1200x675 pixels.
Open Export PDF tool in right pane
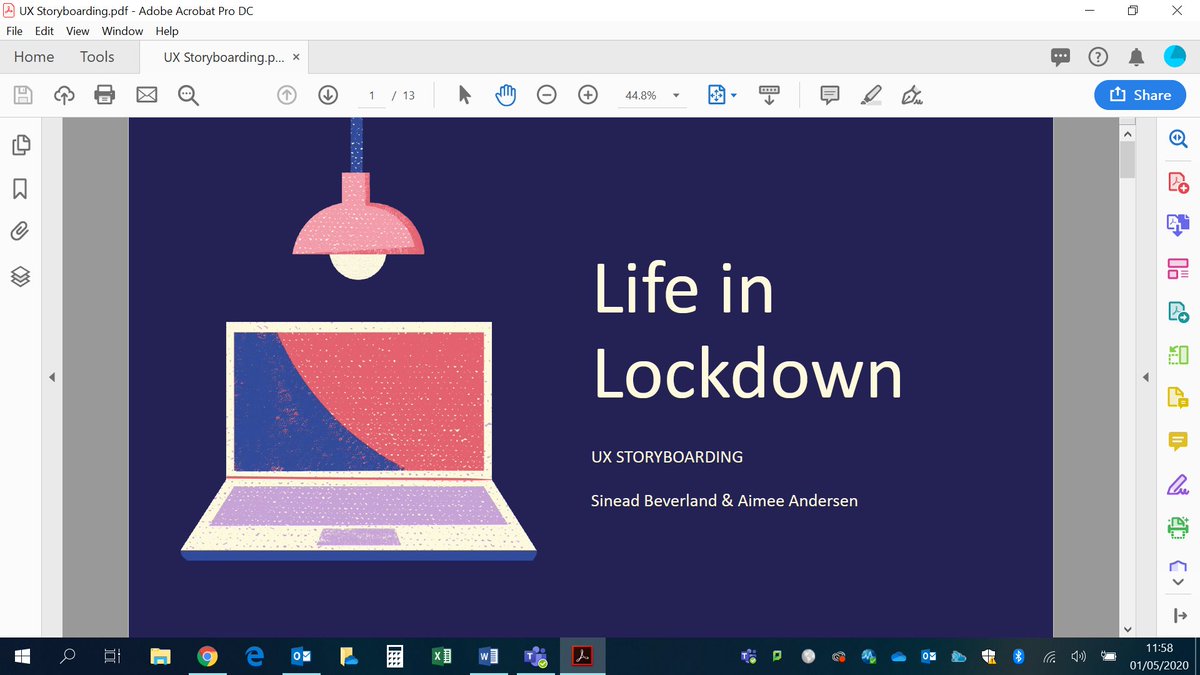click(x=1178, y=312)
